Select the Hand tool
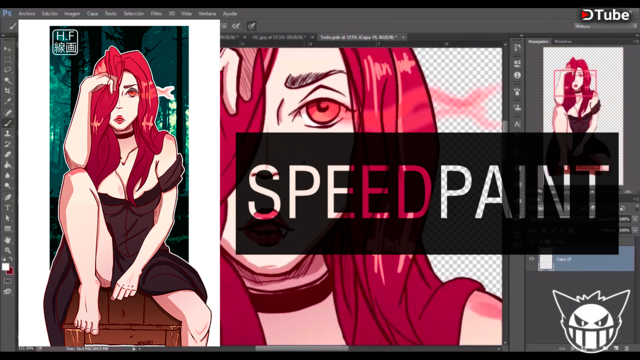This screenshot has height=360, width=640. click(8, 240)
